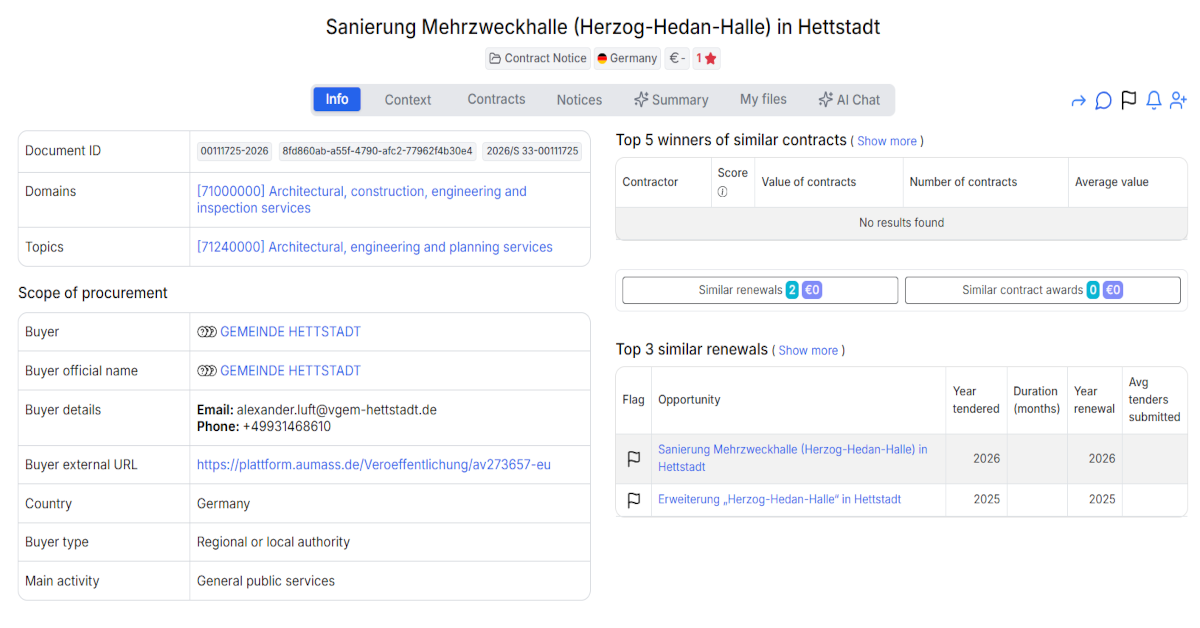Flag the Erweiterung Herzog-Hedan-Halle renewal row

pyautogui.click(x=634, y=500)
